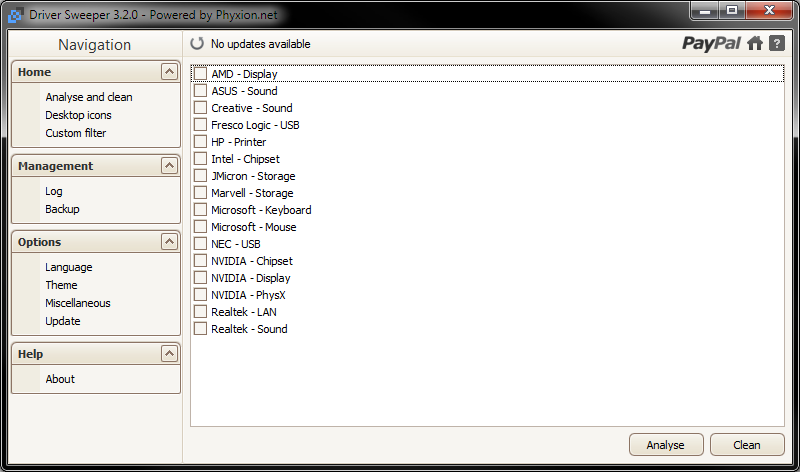Minimize the Driver Sweeper window

click(x=705, y=10)
